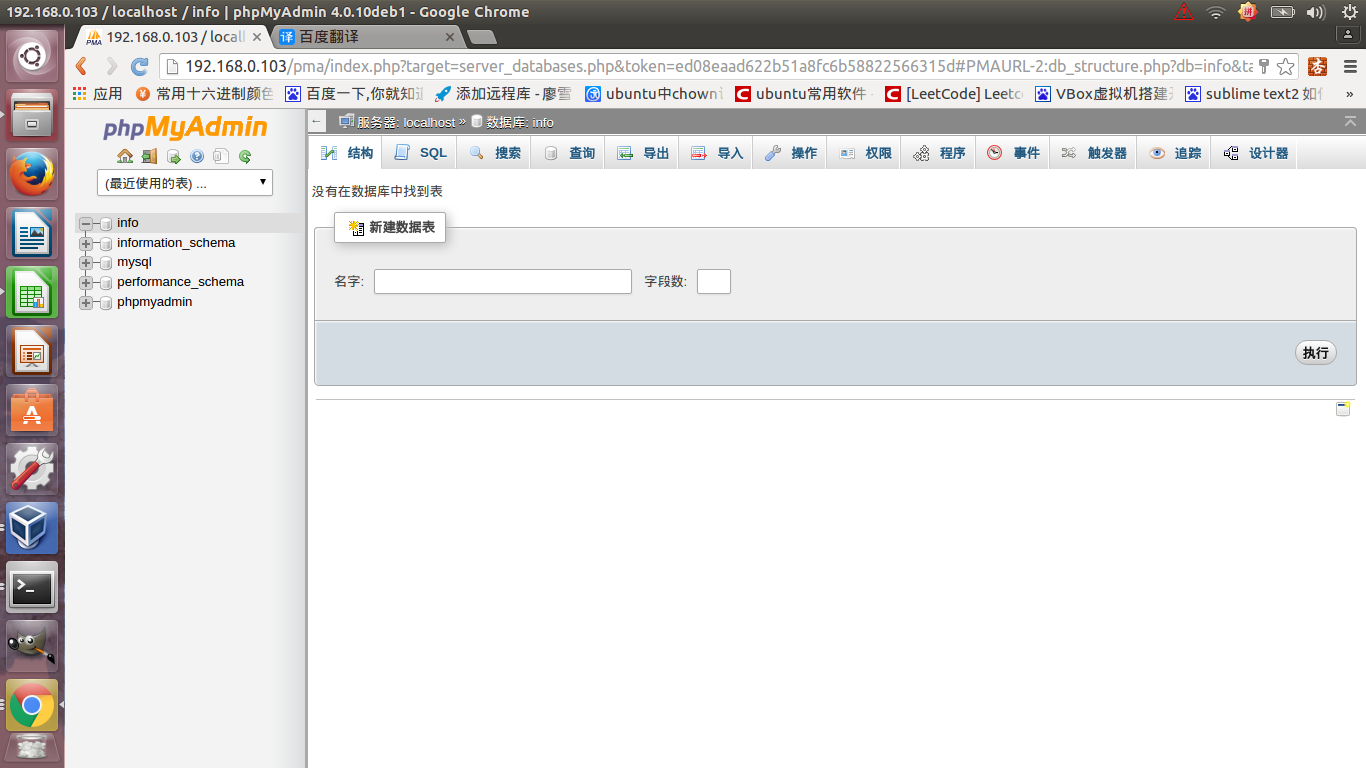Screen dimensions: 1366x768
Task: Expand the mysql database node
Action: point(86,262)
